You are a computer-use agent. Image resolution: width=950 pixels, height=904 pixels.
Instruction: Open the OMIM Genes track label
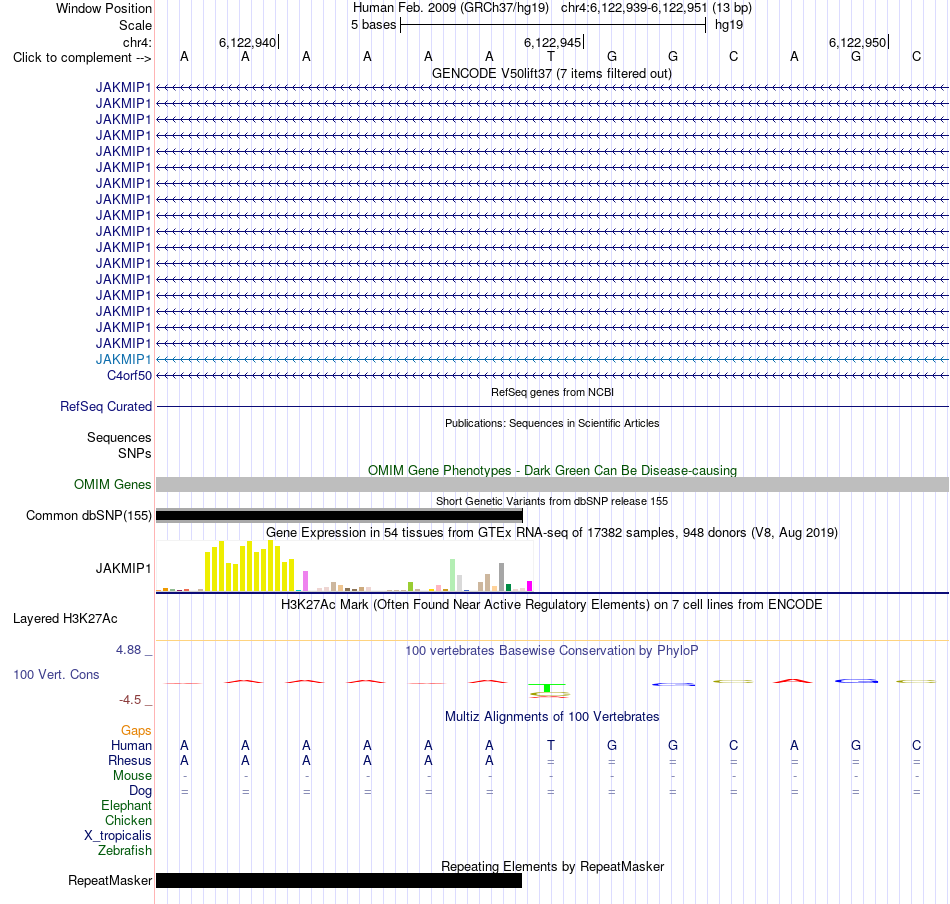[113, 484]
